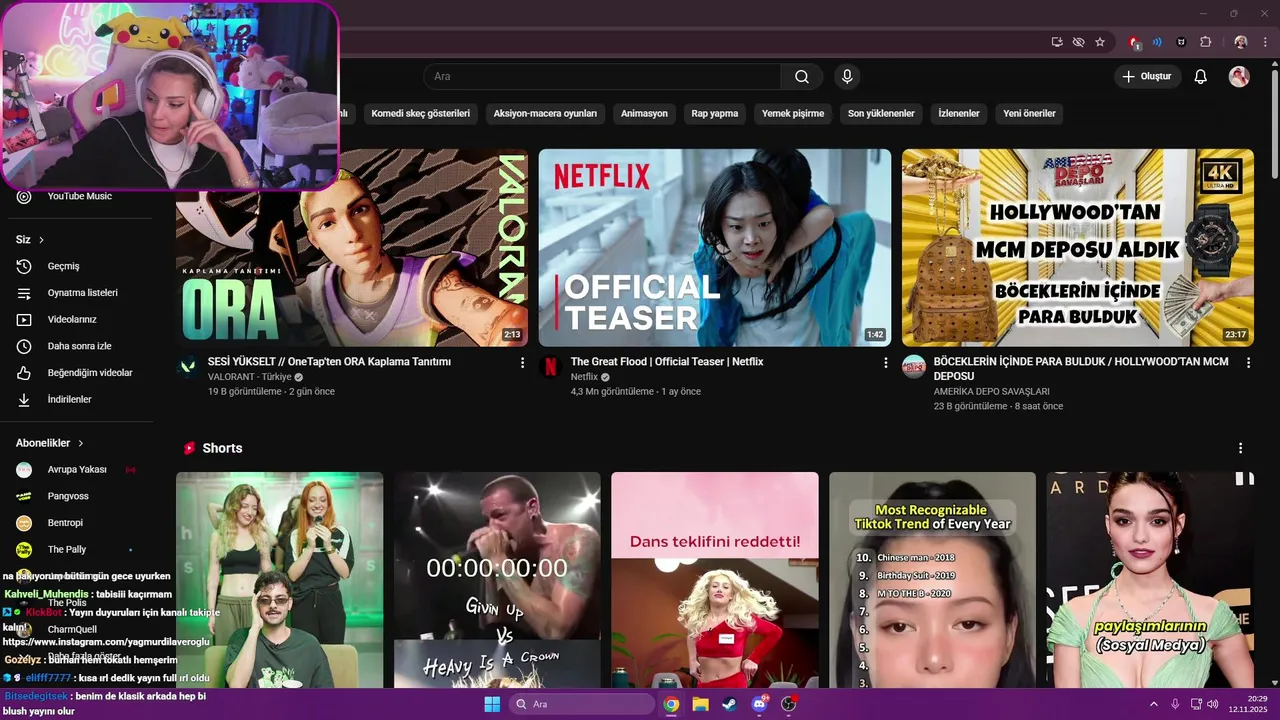Open the YouTube account avatar menu
The width and height of the screenshot is (1280, 720).
1239,77
